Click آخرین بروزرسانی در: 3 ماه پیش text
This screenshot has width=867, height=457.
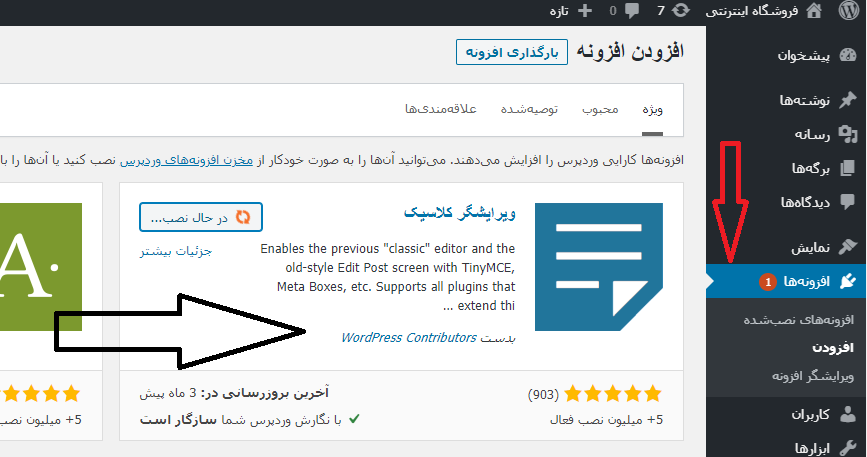point(234,393)
